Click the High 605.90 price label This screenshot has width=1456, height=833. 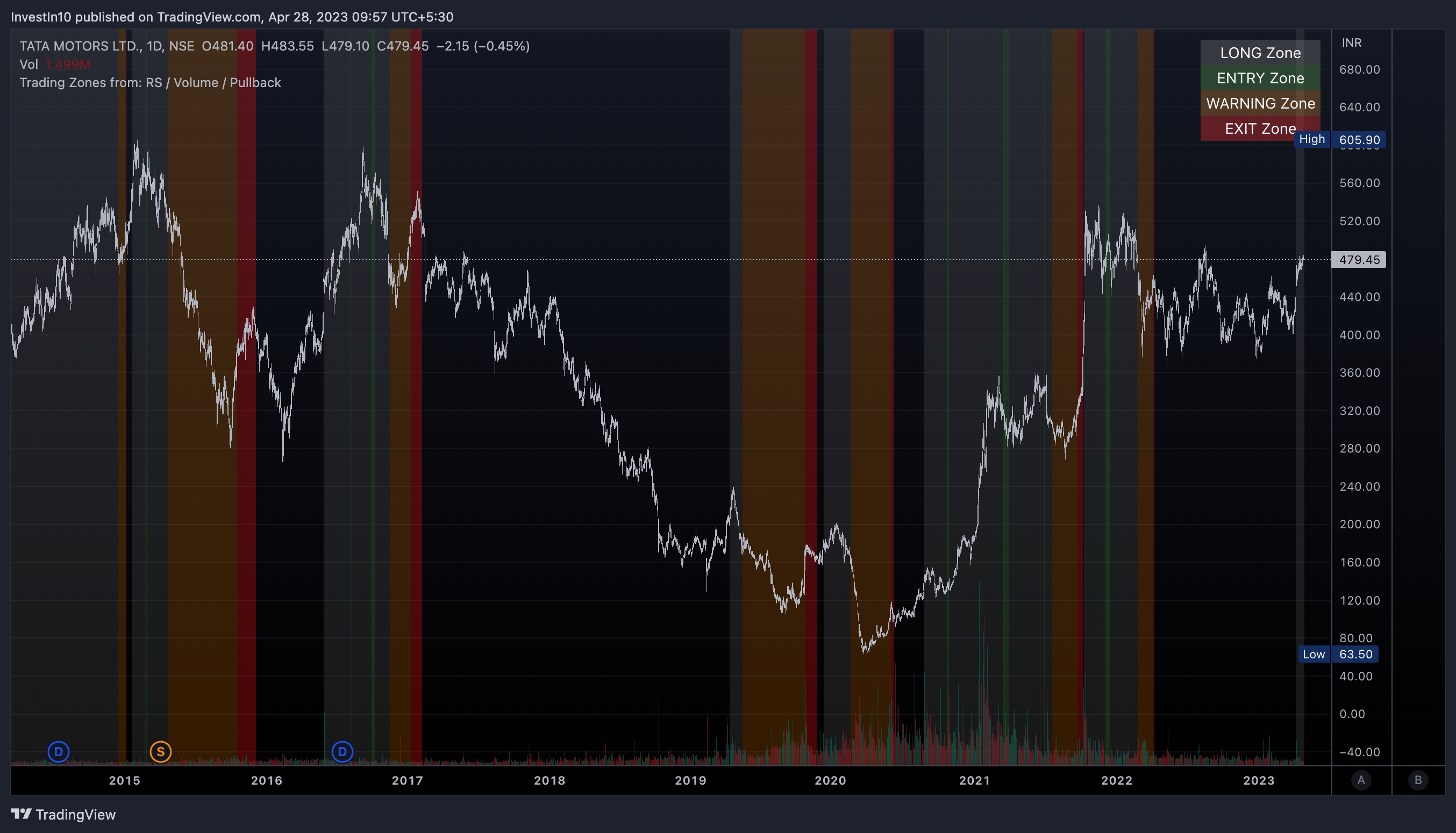tap(1340, 140)
